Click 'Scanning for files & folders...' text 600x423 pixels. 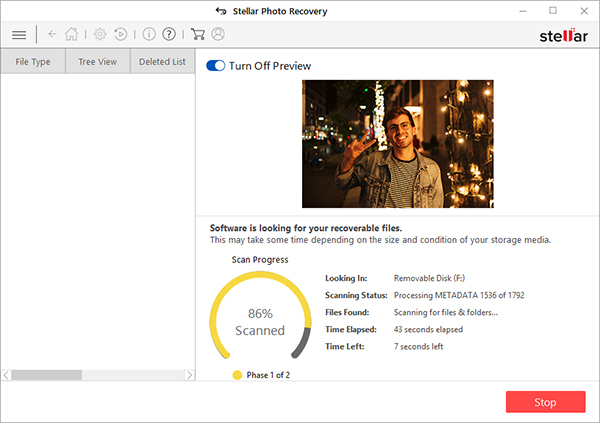(x=446, y=312)
